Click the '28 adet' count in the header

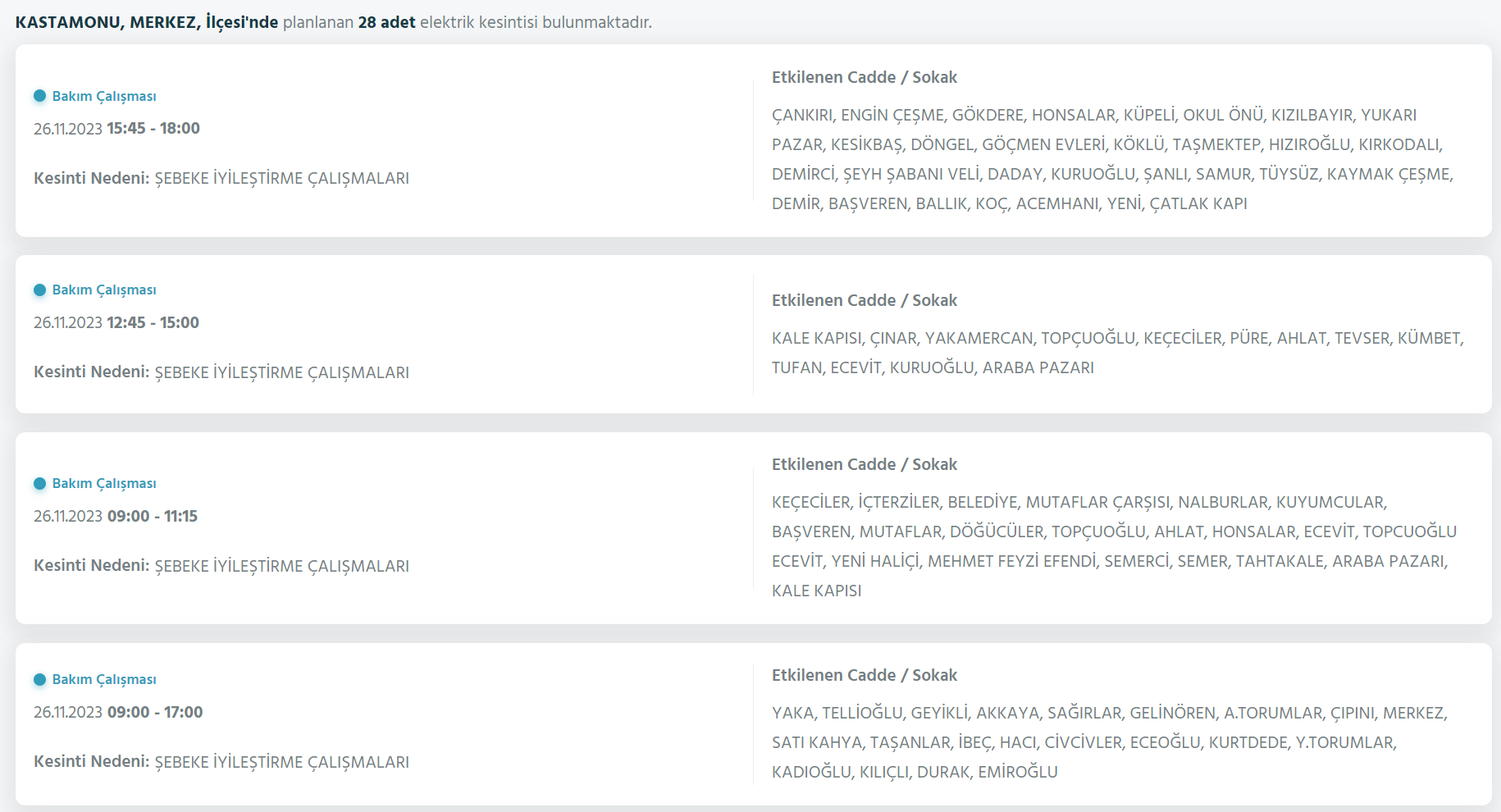(387, 22)
